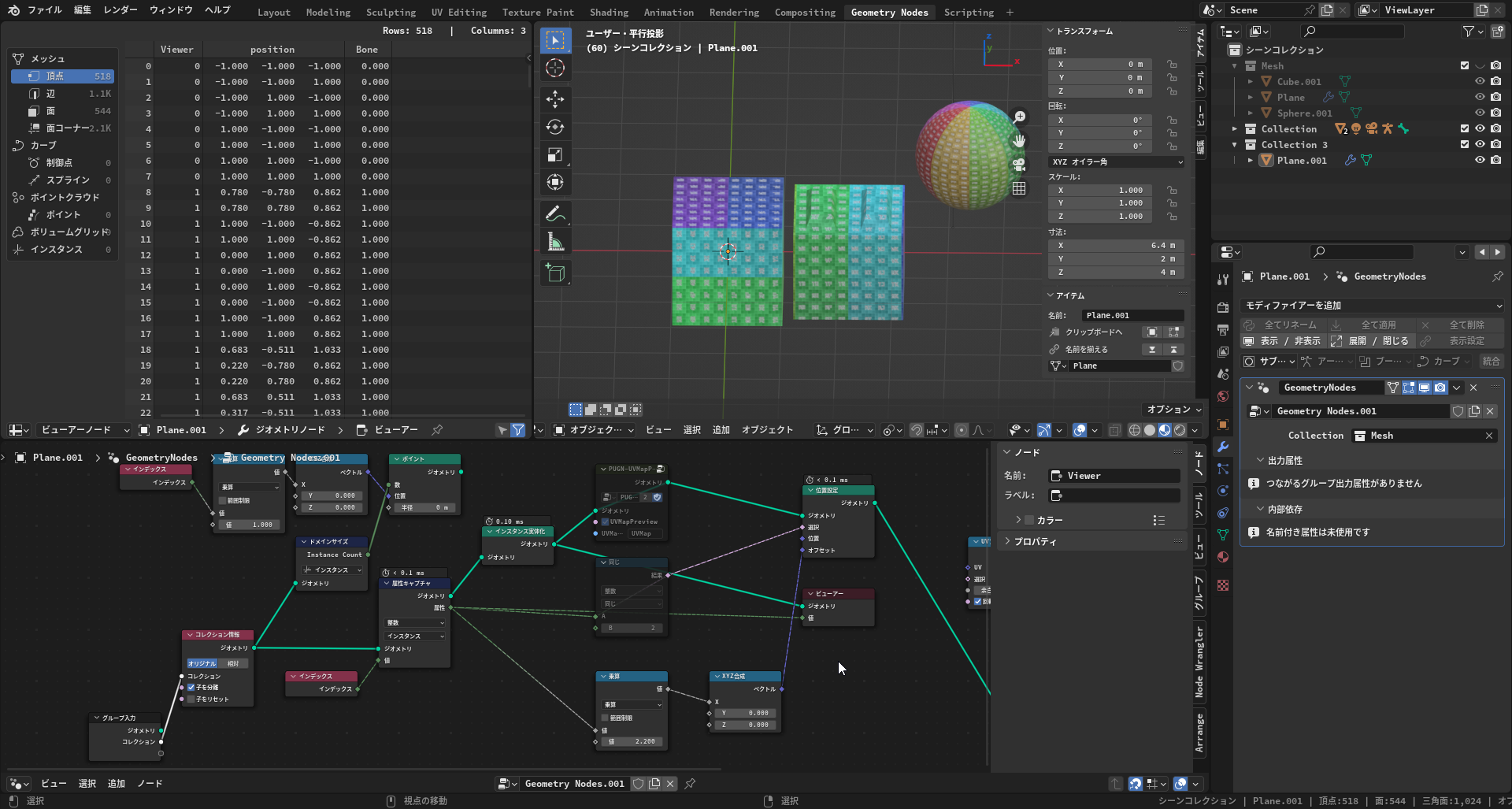The image size is (1512, 809).
Task: Pin the properties editor context
Action: 1497,276
